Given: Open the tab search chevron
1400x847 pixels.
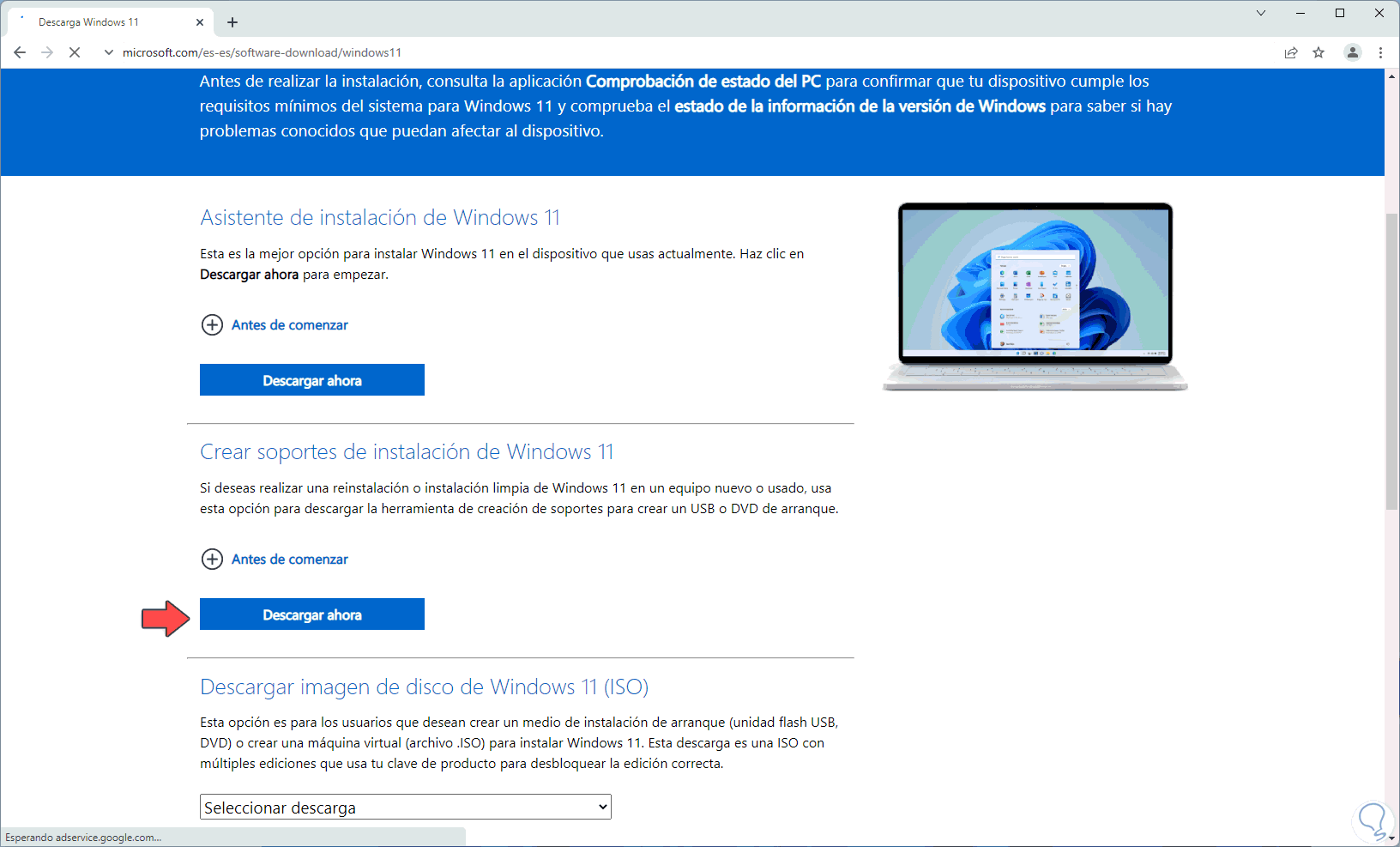Looking at the screenshot, I should point(1261,13).
